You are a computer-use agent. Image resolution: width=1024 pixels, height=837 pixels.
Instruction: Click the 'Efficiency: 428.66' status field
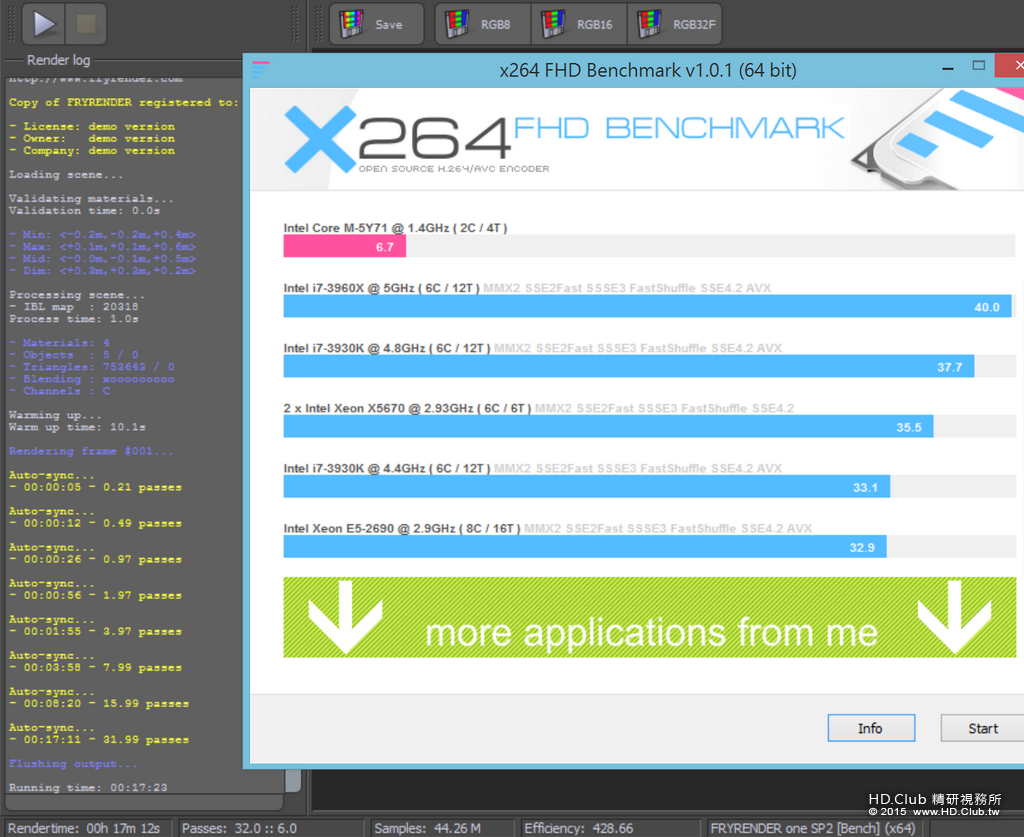click(610, 828)
